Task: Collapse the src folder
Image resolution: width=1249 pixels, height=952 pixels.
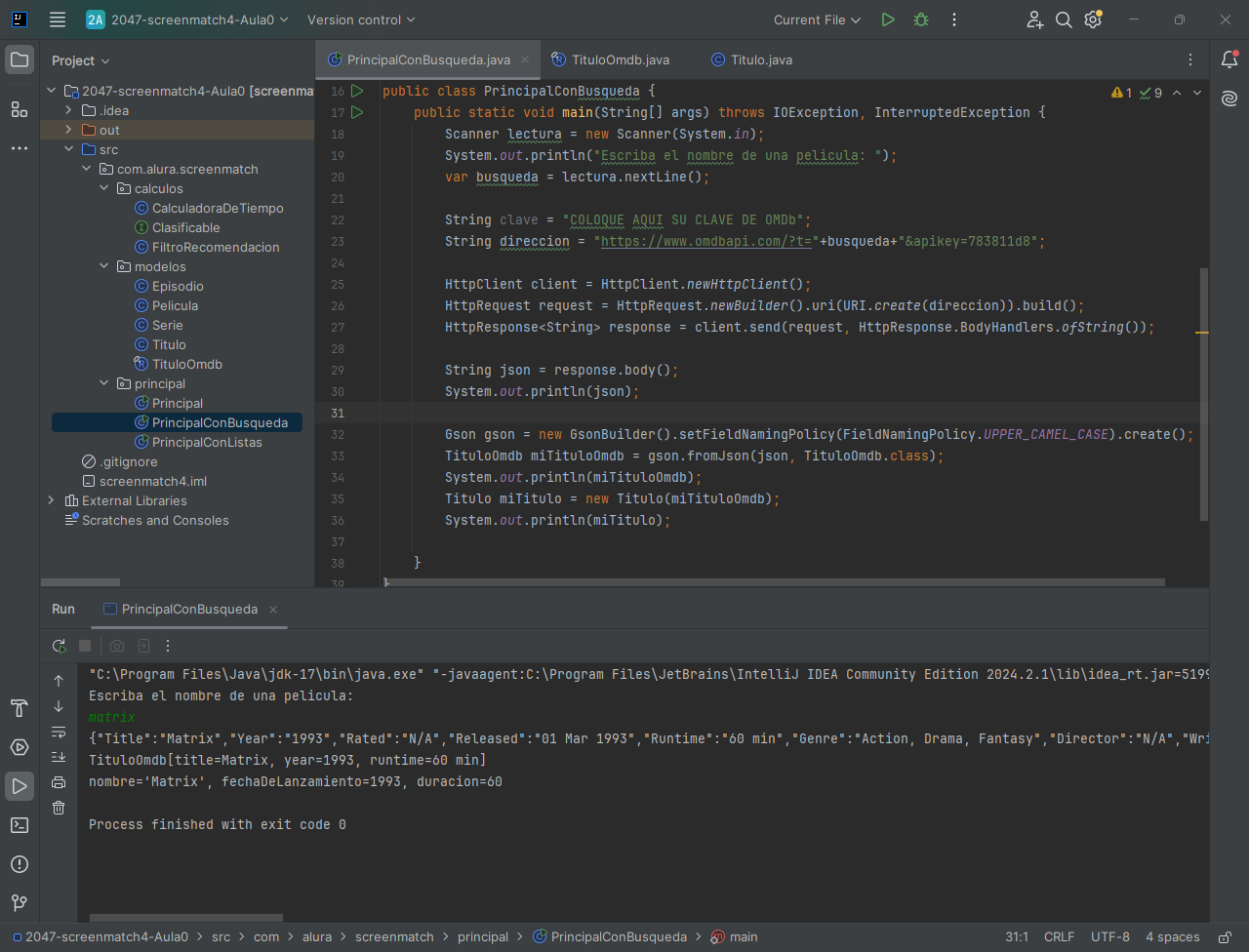Action: (x=68, y=149)
